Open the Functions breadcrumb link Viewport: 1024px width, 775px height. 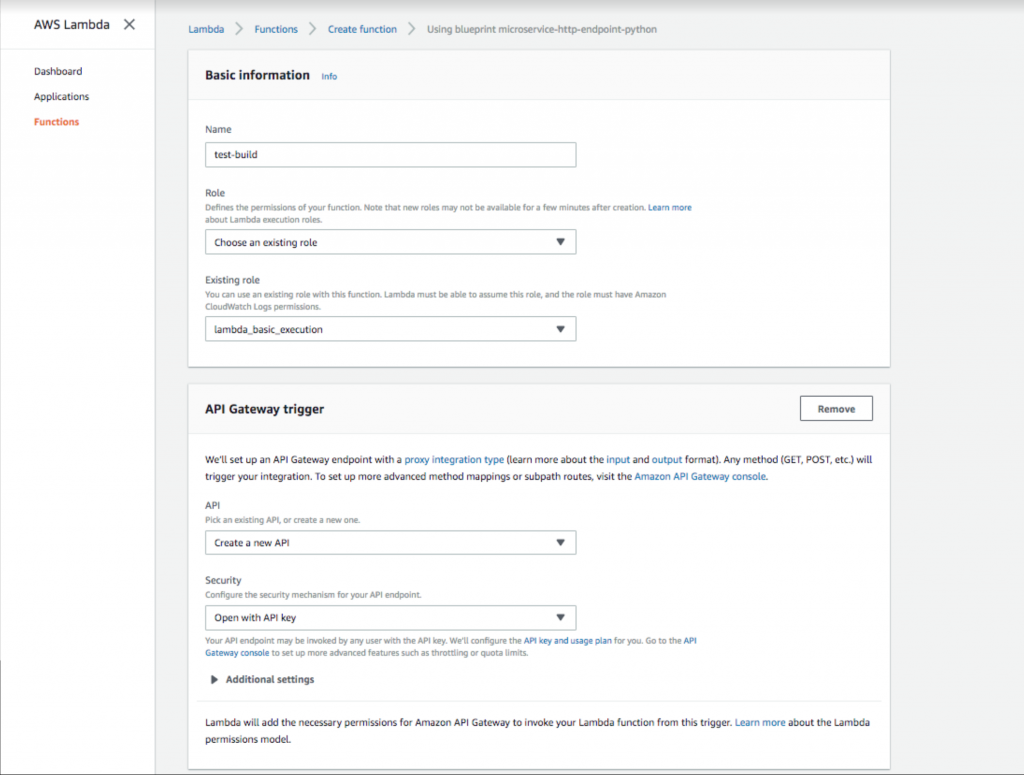(x=276, y=29)
